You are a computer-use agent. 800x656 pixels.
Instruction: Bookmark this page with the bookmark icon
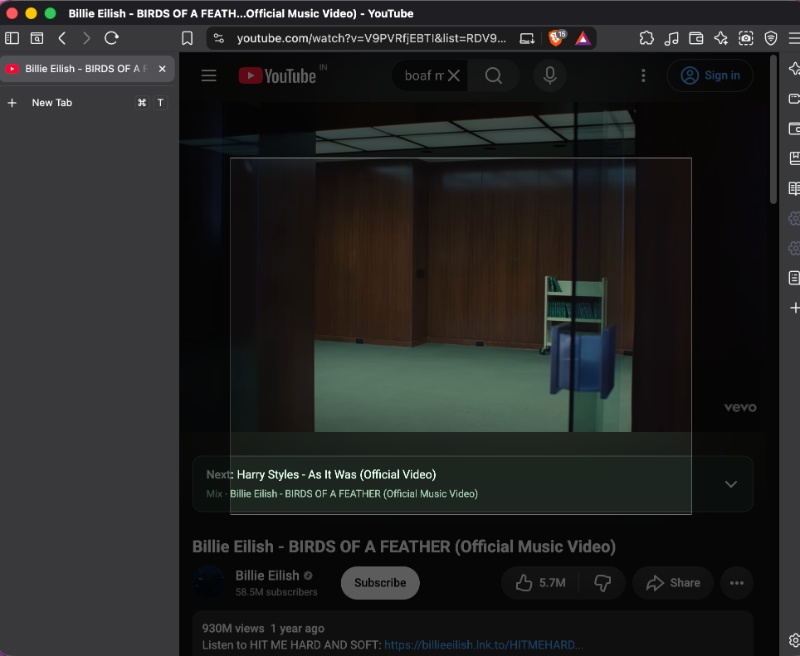(187, 38)
